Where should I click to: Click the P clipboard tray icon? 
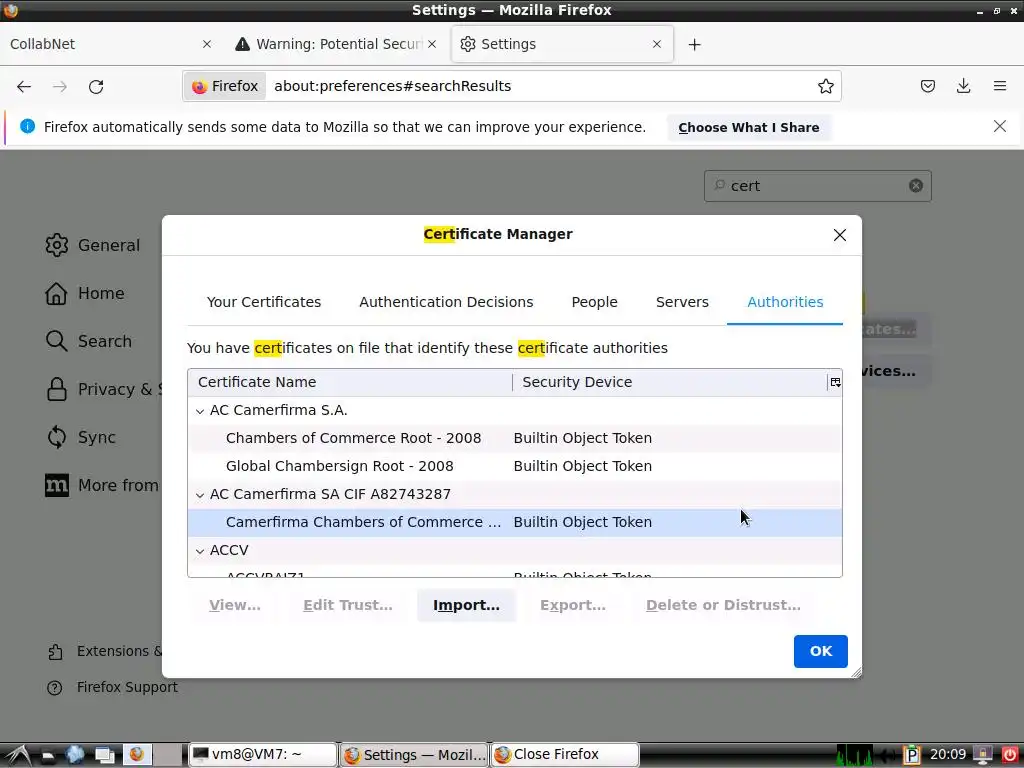point(912,755)
